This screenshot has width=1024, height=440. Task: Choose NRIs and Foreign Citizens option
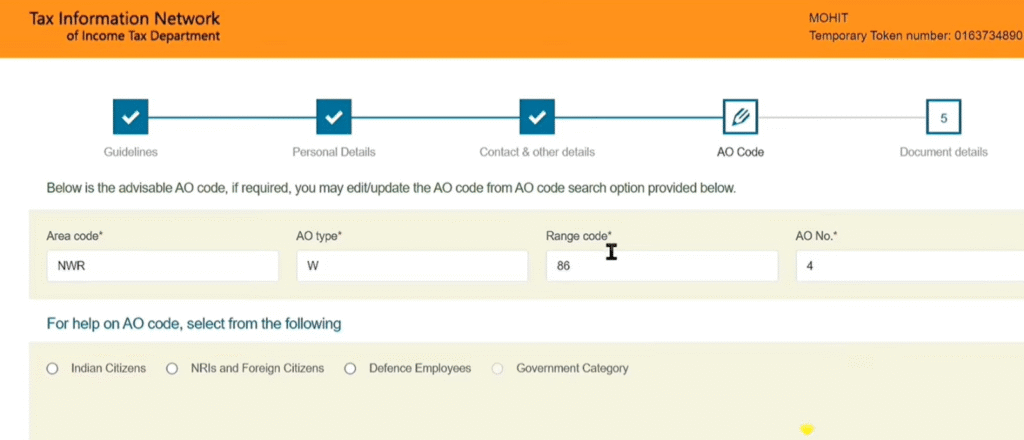pos(173,369)
